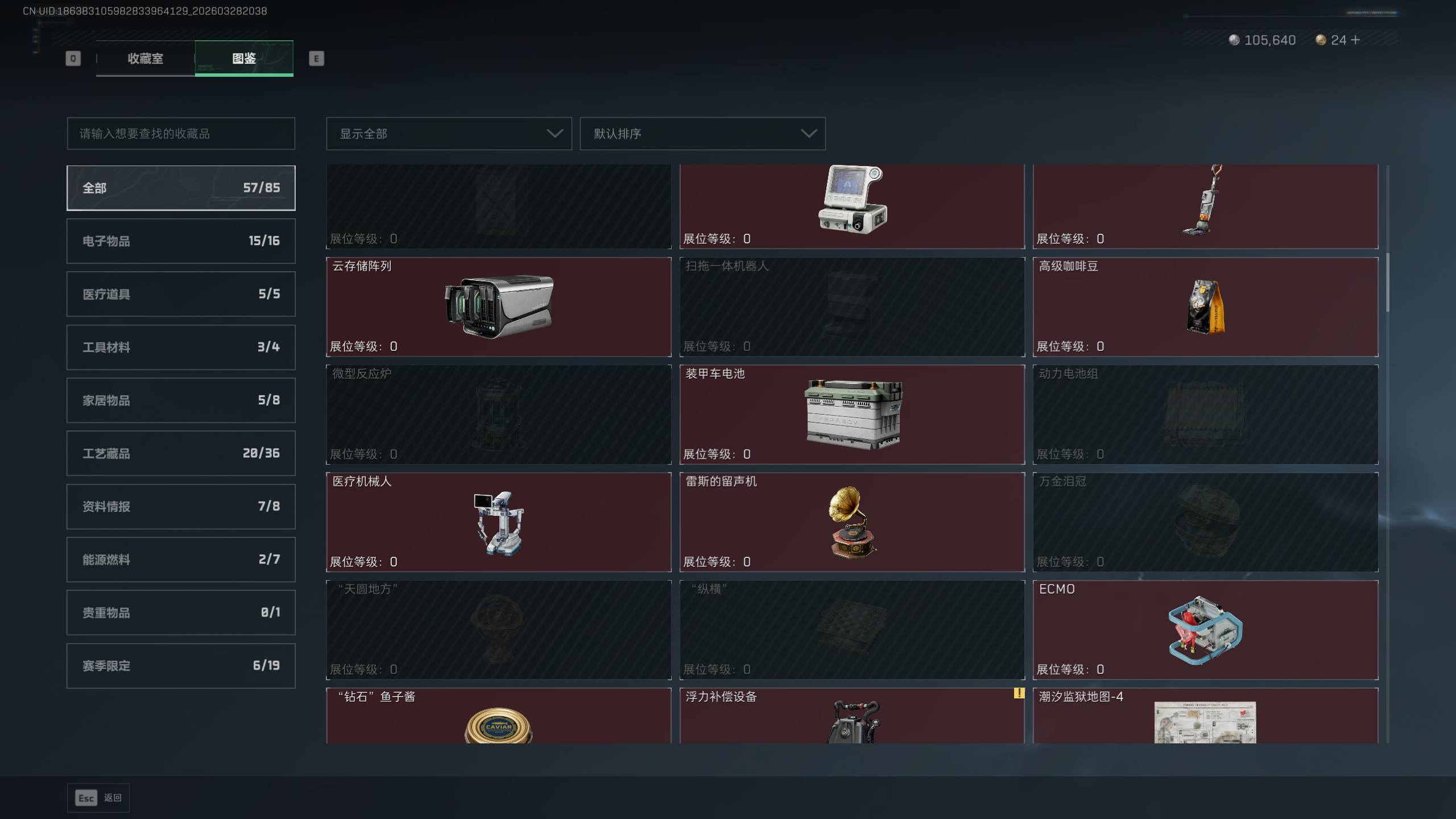Click the plus icon beside 24 currency
Image resolution: width=1456 pixels, height=819 pixels.
[x=1355, y=40]
